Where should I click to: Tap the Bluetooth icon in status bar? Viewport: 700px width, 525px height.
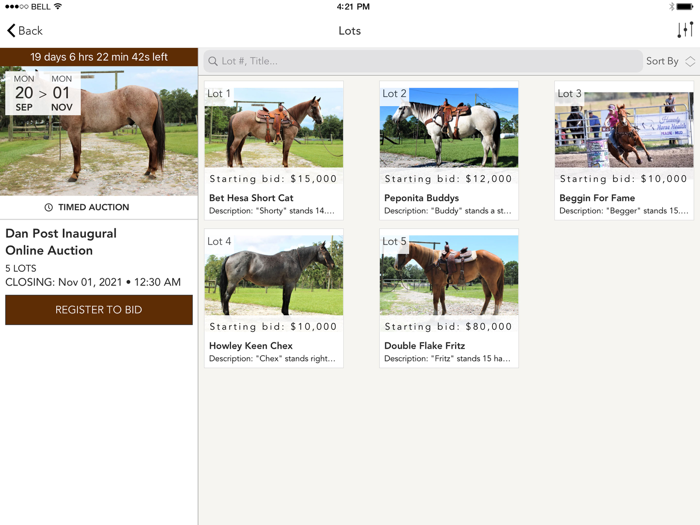pos(671,6)
